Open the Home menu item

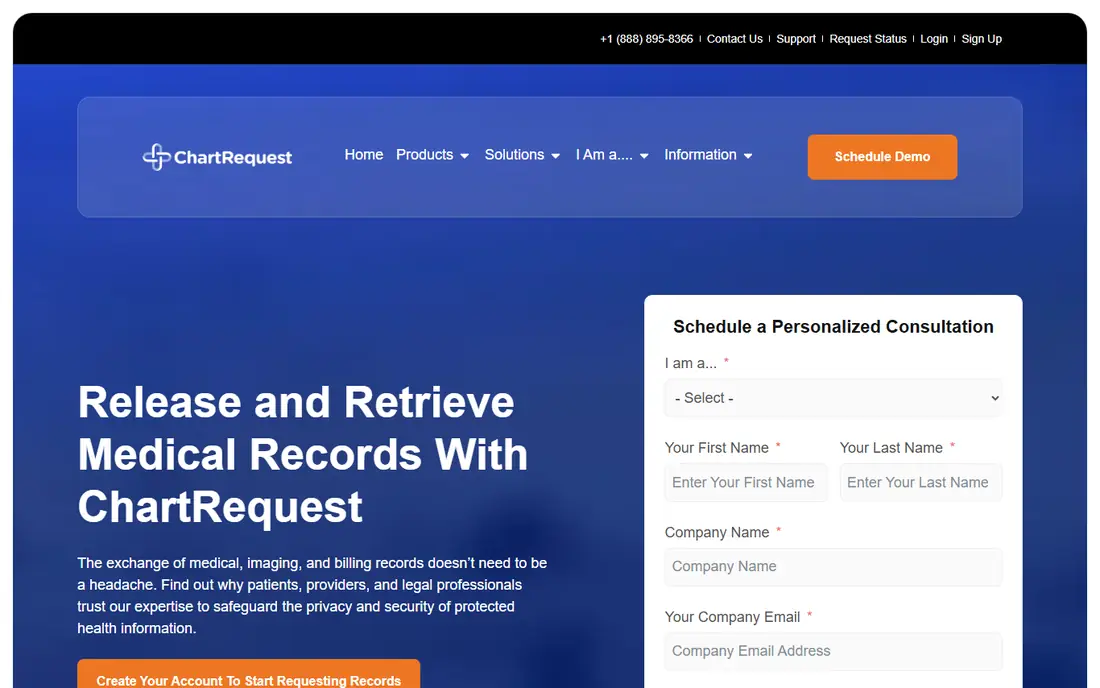(363, 155)
